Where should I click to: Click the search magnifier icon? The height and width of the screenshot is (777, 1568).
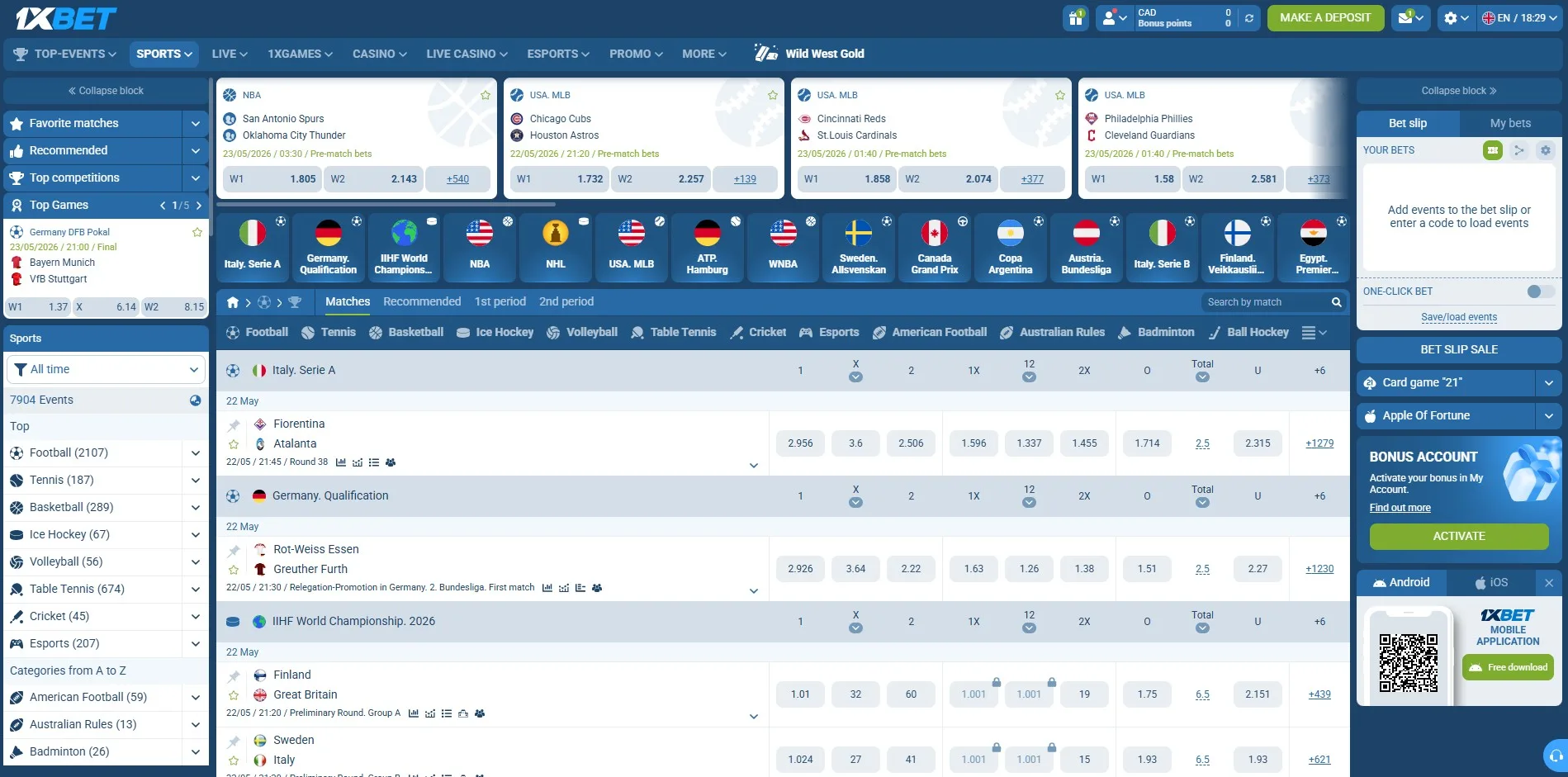point(1336,302)
